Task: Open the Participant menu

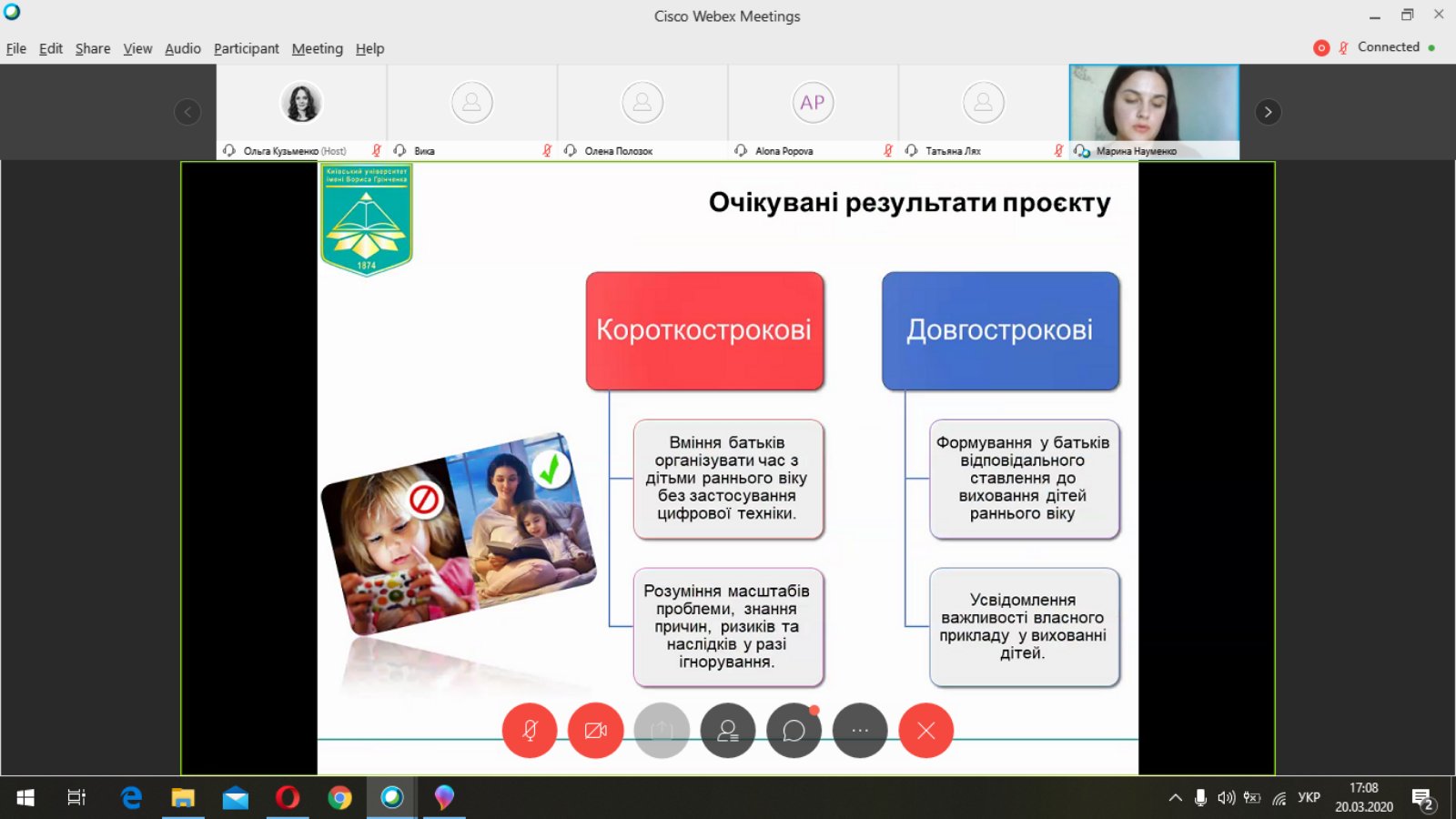Action: coord(246,48)
